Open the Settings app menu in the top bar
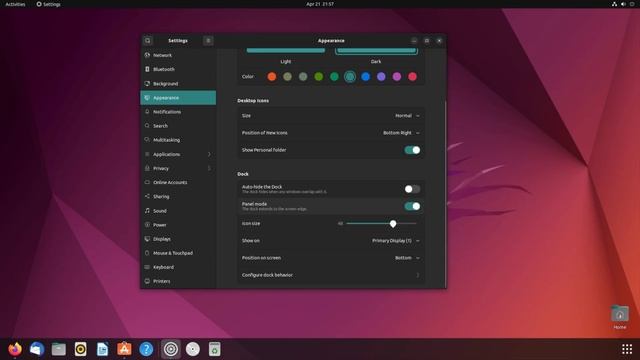 pos(48,4)
